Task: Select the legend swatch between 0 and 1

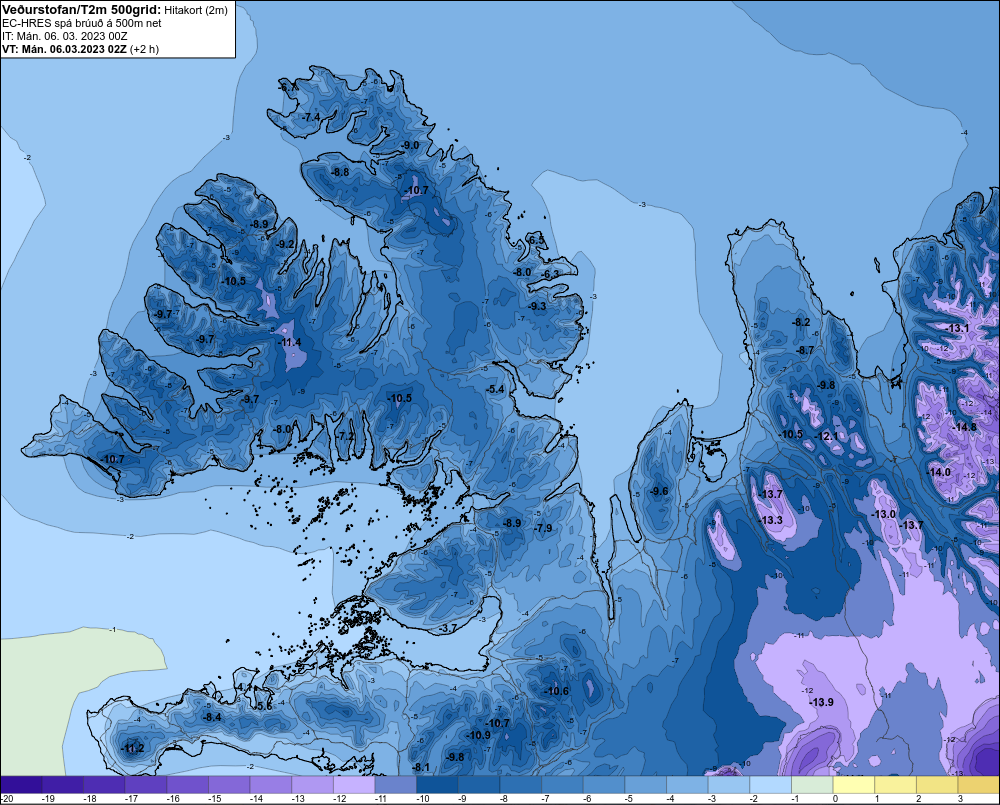Action: [x=854, y=785]
